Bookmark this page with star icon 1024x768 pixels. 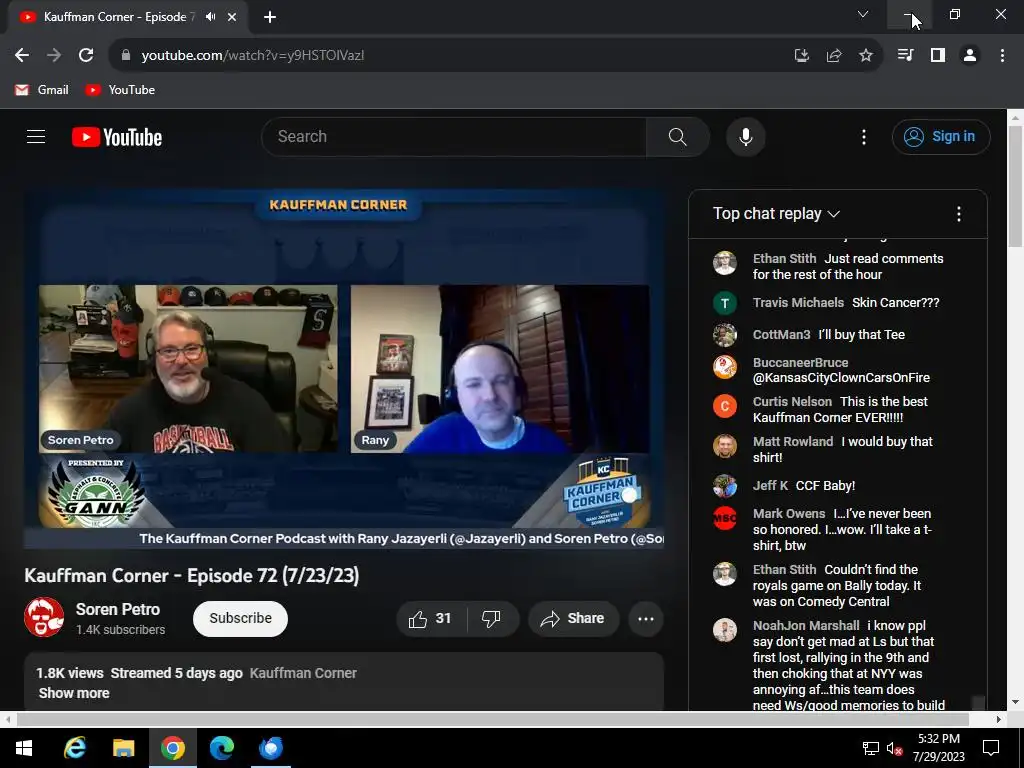(x=865, y=56)
